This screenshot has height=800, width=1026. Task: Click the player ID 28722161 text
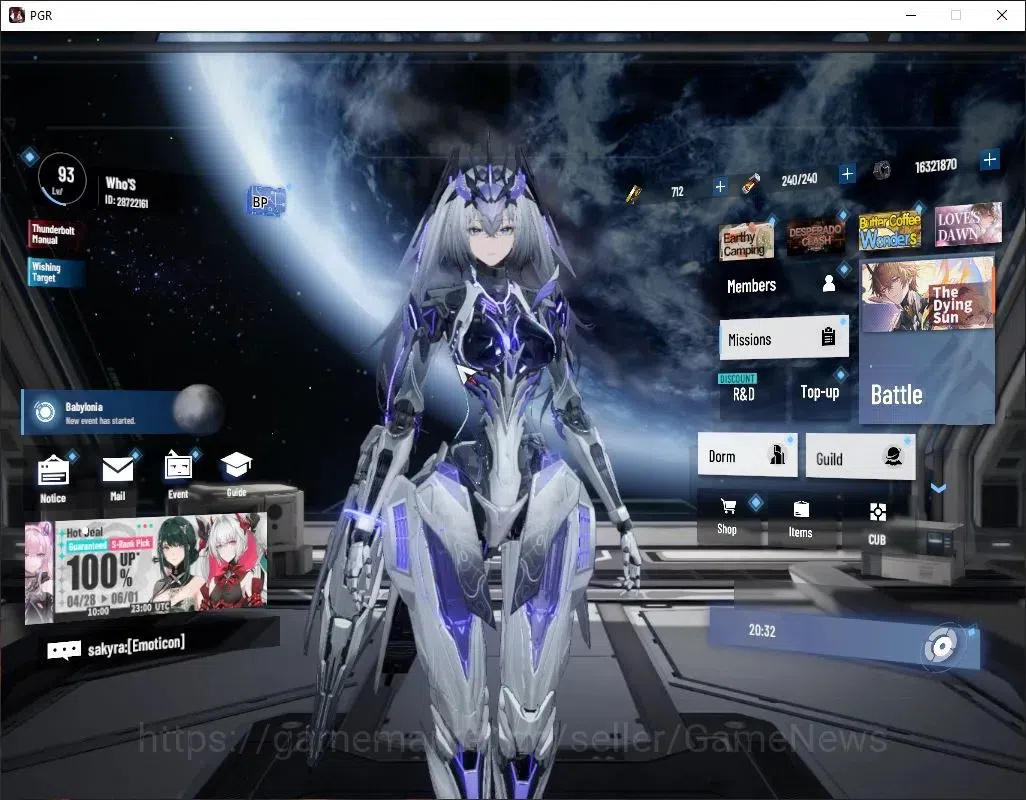pos(127,201)
